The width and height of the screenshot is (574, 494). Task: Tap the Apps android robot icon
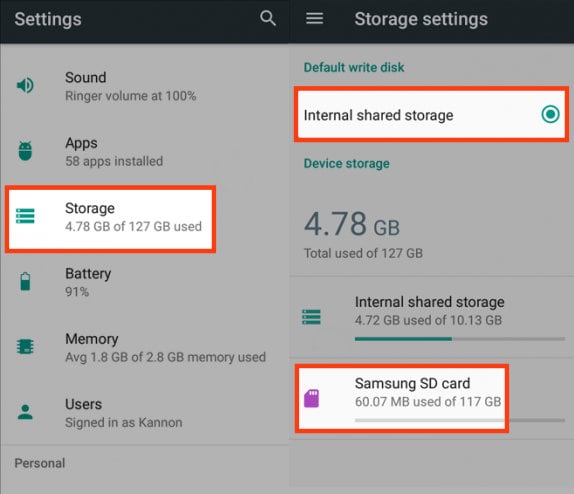coord(25,151)
